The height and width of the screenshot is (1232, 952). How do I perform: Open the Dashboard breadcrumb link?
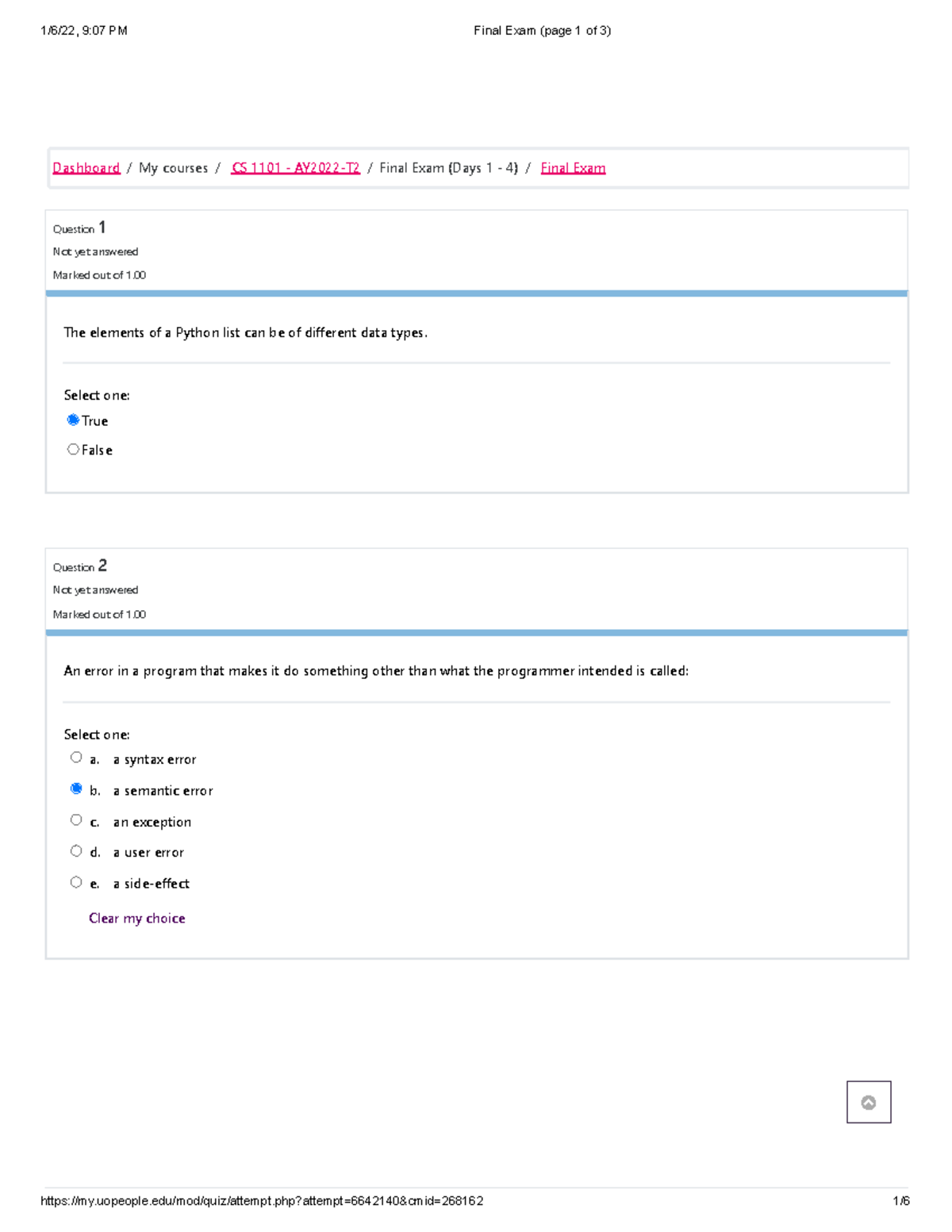(84, 167)
